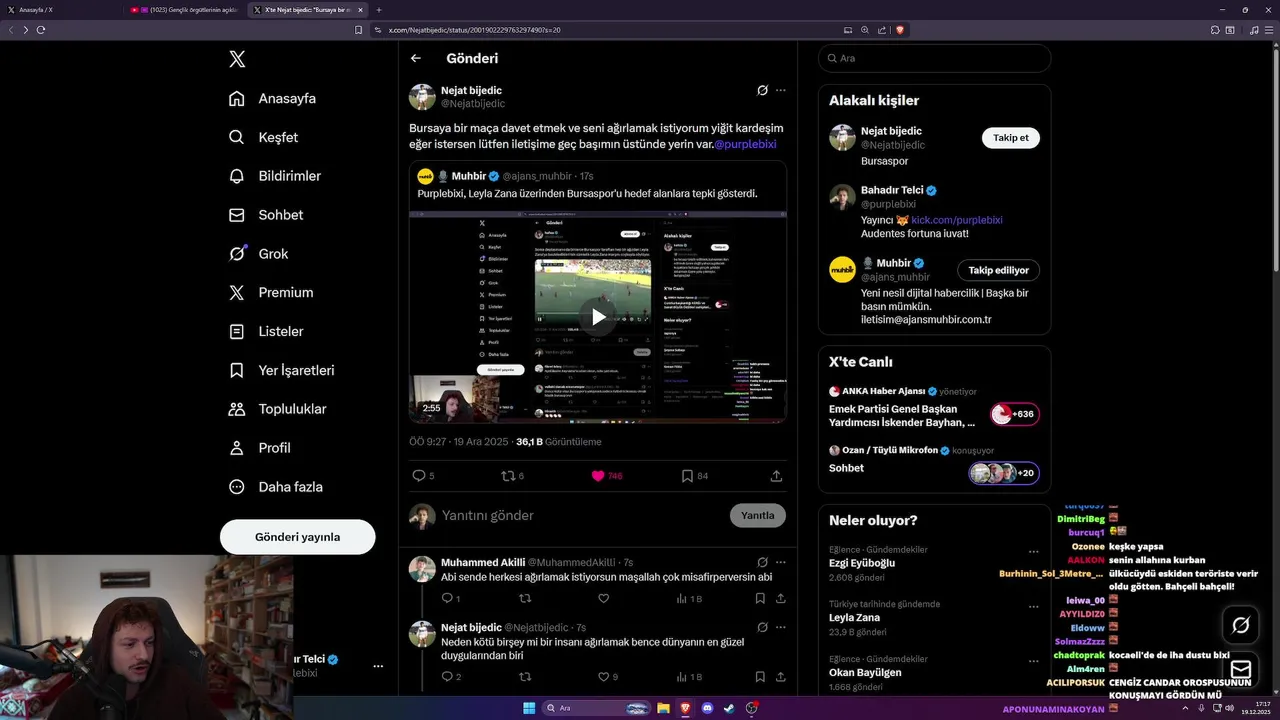Click the Yanıtla button
The height and width of the screenshot is (720, 1280).
point(758,516)
